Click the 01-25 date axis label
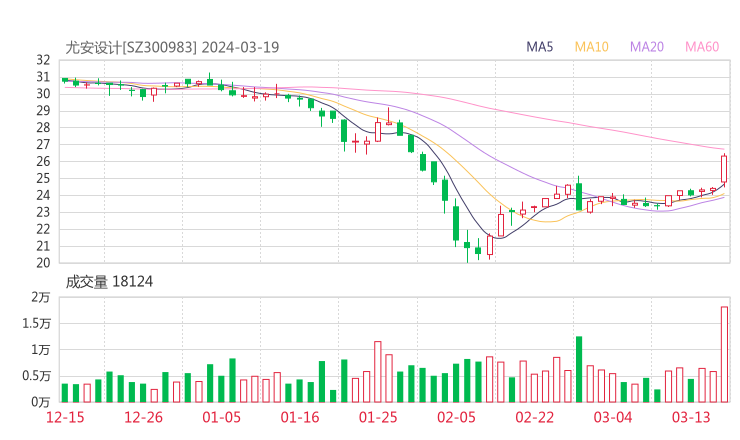740x440 pixels. point(378,417)
